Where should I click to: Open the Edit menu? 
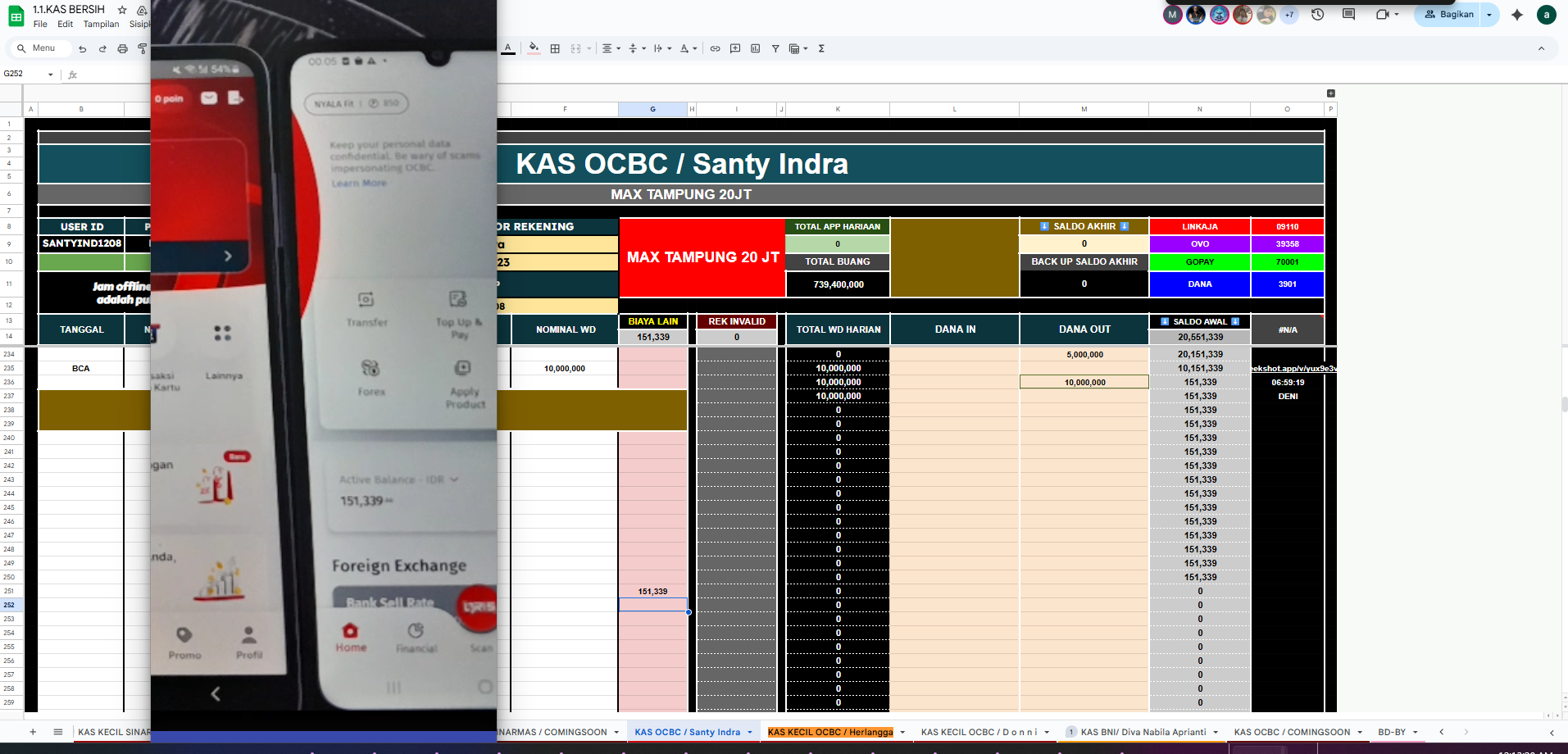coord(66,24)
